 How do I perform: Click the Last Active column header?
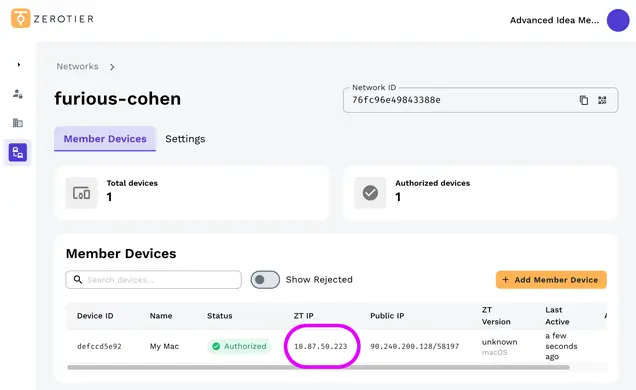(x=557, y=316)
